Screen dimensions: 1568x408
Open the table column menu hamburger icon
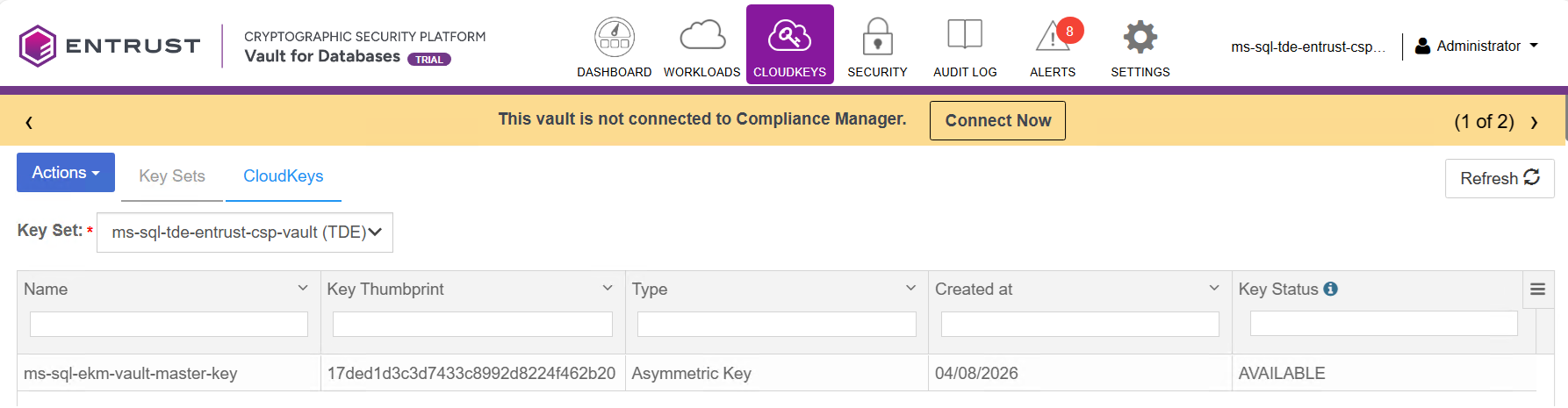[1538, 290]
